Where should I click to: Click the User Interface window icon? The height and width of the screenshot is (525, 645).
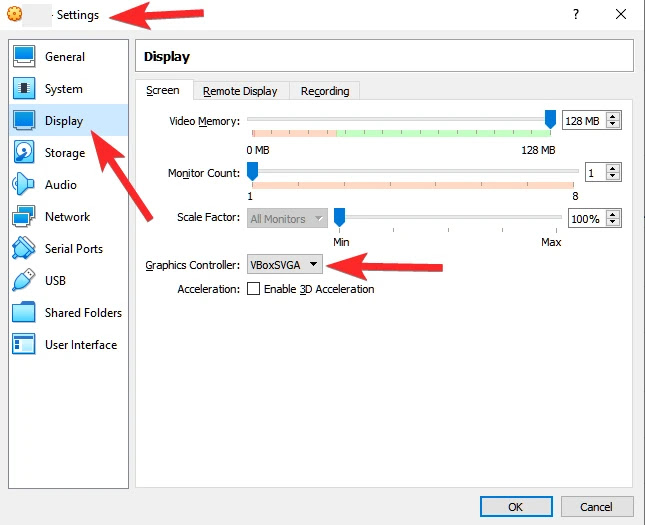coord(23,344)
